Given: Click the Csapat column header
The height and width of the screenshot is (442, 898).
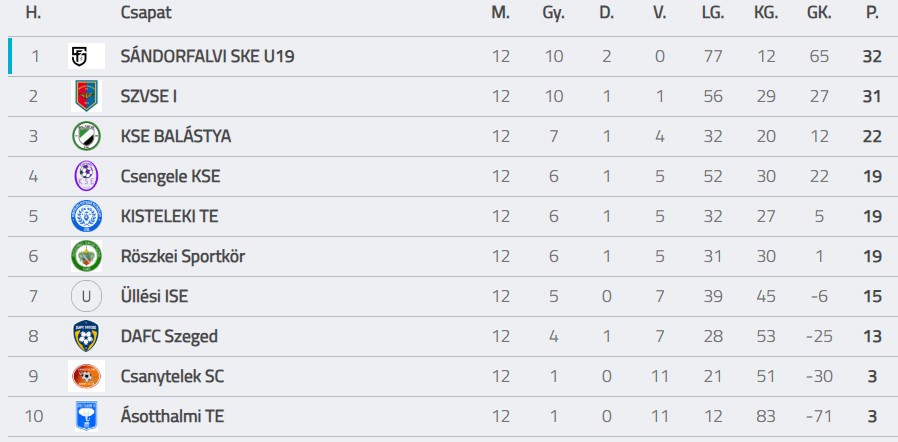Looking at the screenshot, I should click(144, 13).
